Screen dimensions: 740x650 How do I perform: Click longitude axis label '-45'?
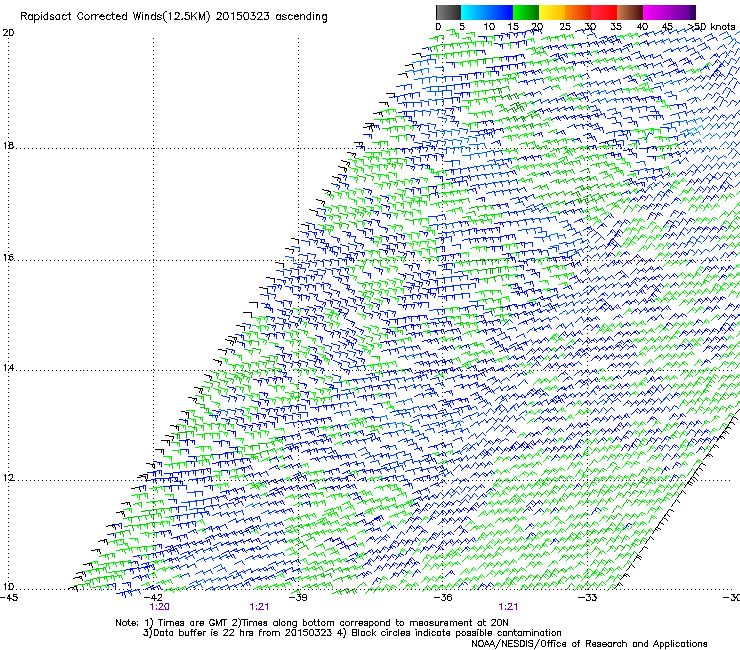tap(9, 598)
